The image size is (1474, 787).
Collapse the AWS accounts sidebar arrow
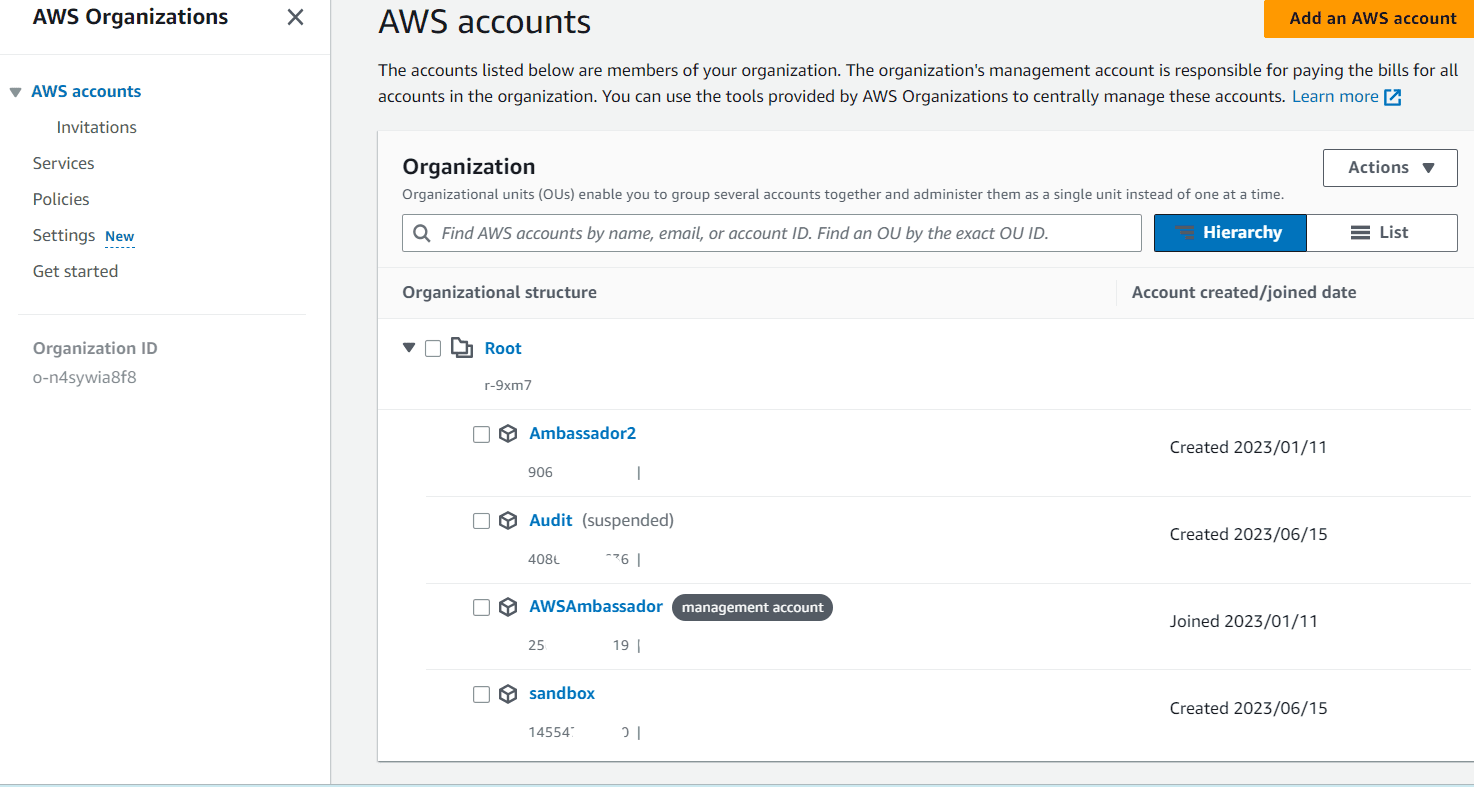click(15, 92)
